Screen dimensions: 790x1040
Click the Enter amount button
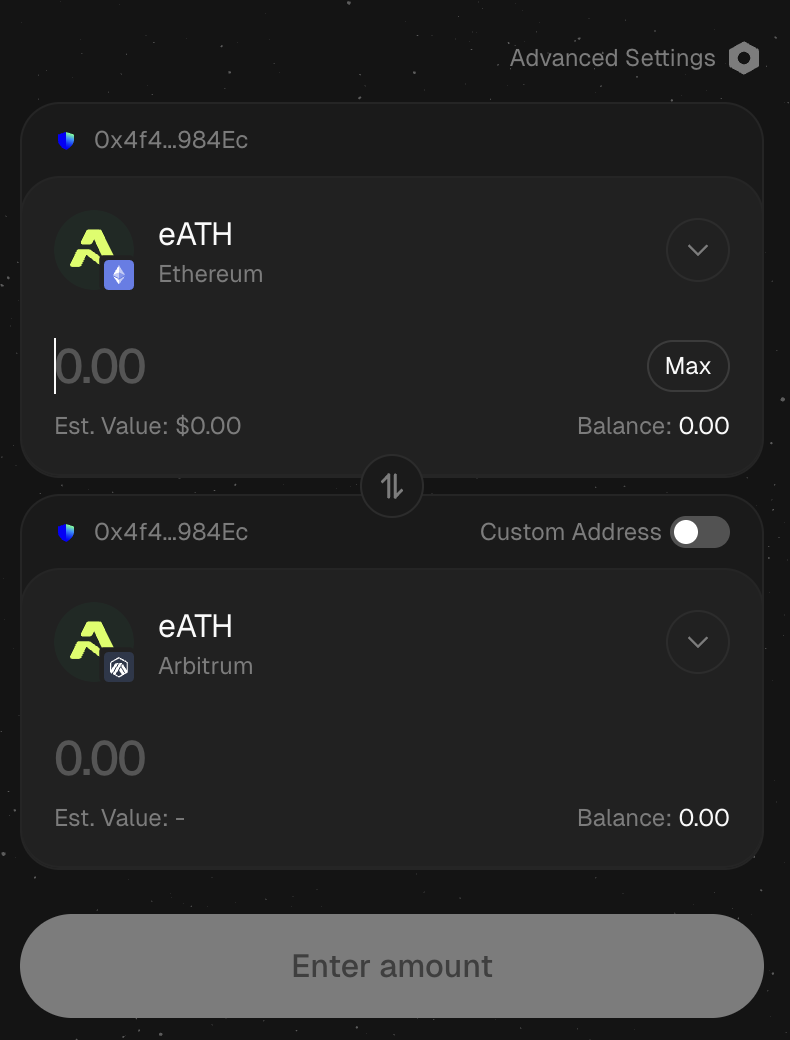[392, 966]
